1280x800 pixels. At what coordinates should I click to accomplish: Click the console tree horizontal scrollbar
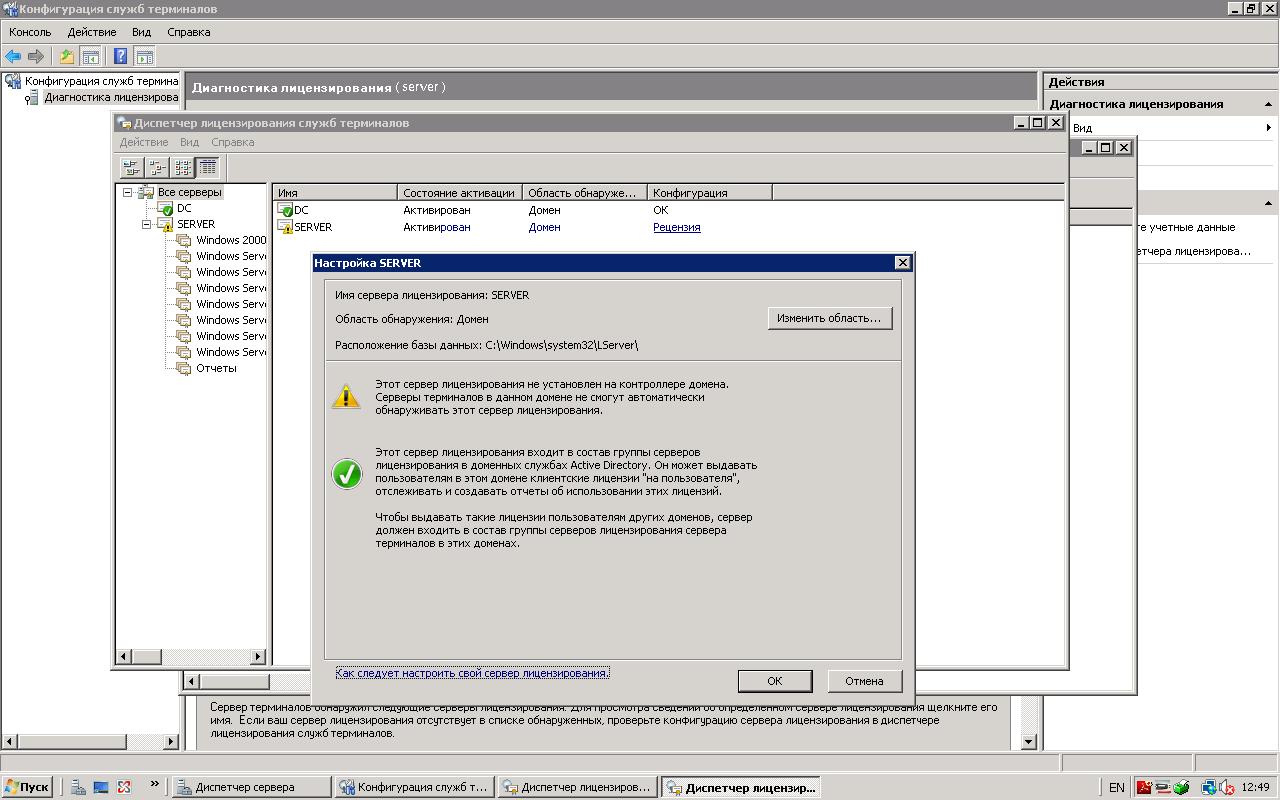tap(90, 741)
